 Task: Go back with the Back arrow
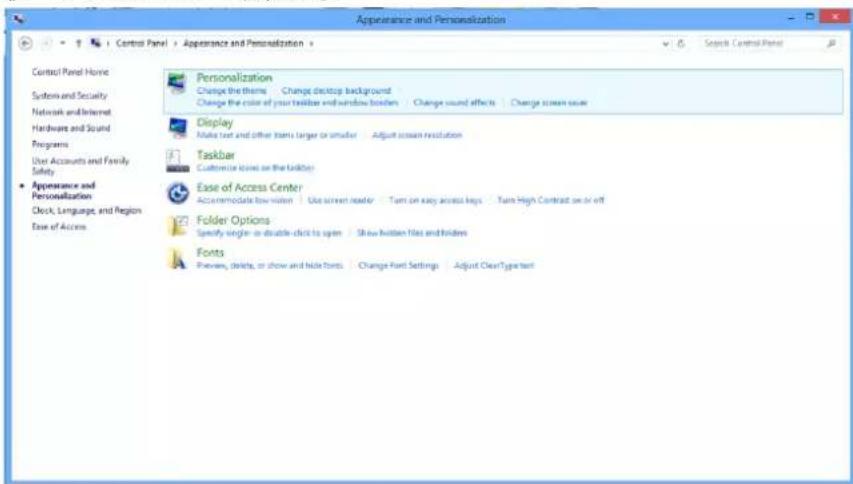coord(25,44)
